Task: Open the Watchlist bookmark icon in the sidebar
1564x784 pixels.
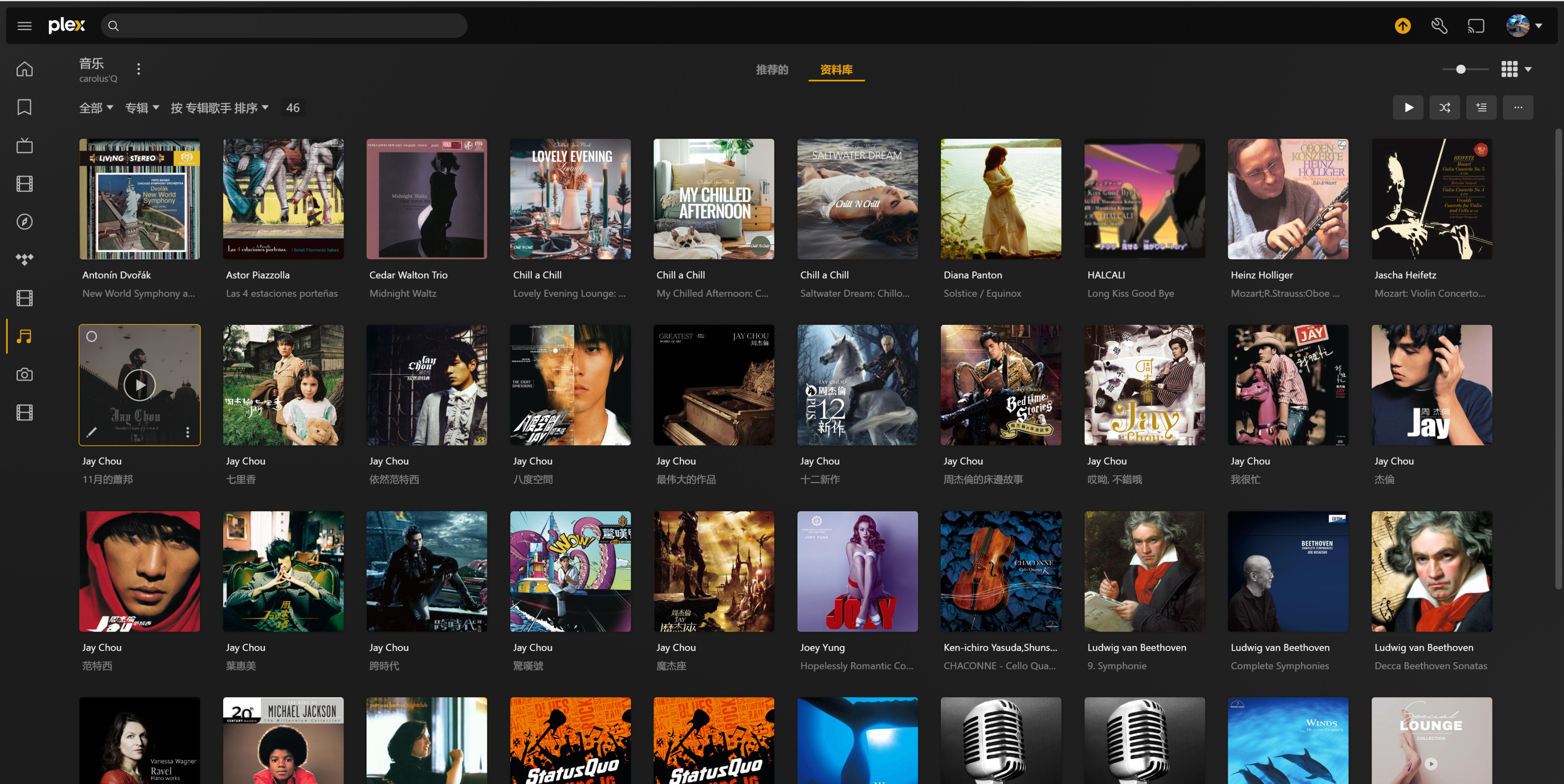Action: click(24, 107)
